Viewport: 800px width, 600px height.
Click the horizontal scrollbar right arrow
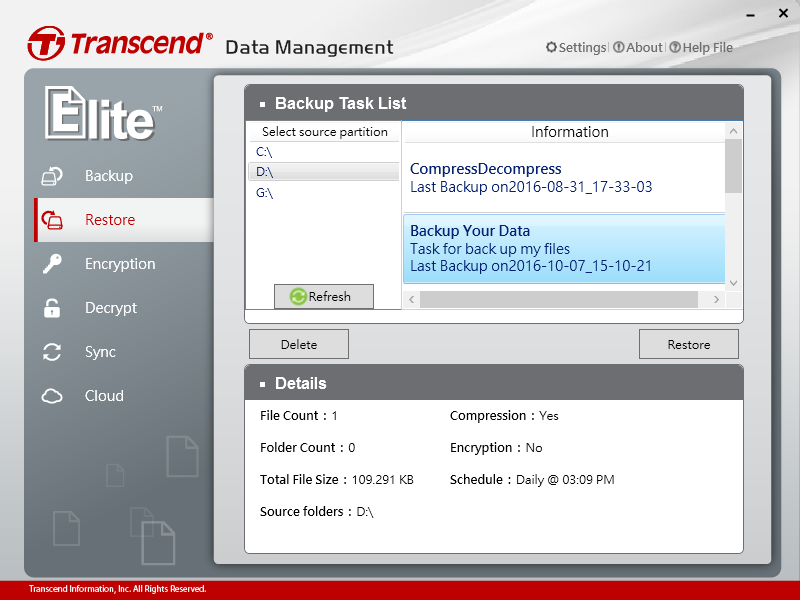coord(716,299)
